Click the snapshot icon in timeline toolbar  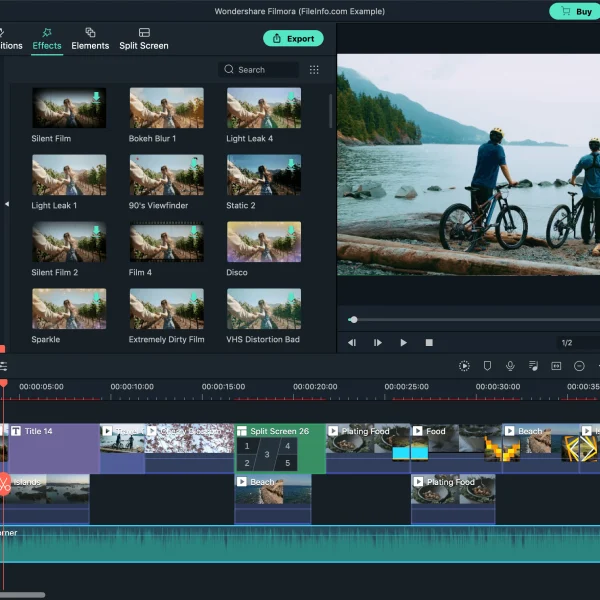556,366
